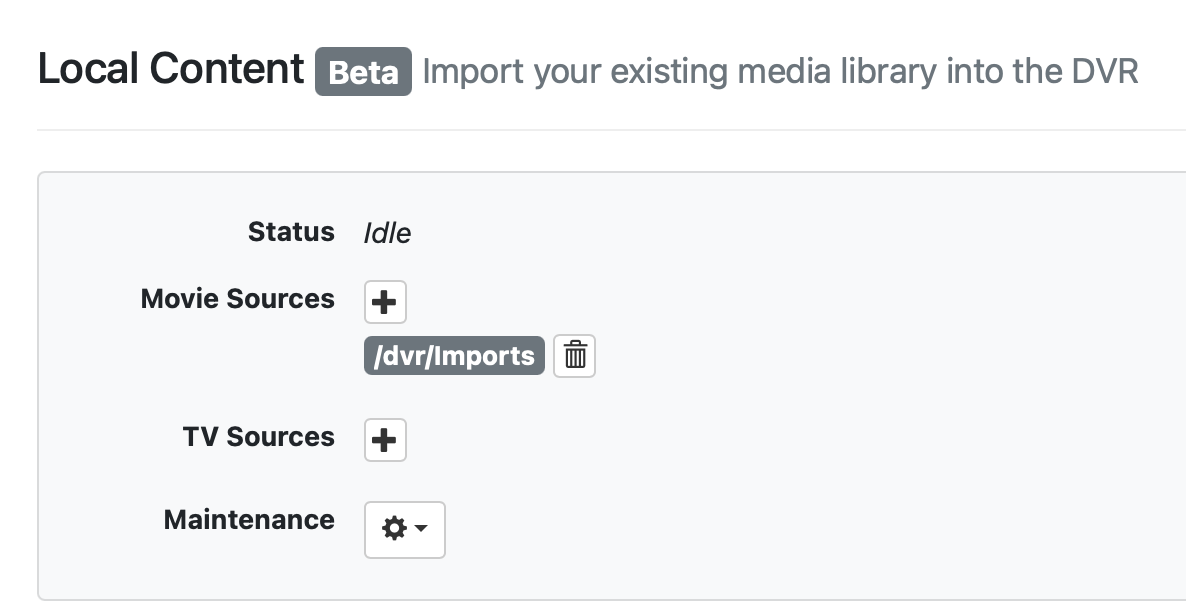This screenshot has height=610, width=1186.
Task: Click the Movie Sources label
Action: point(238,299)
